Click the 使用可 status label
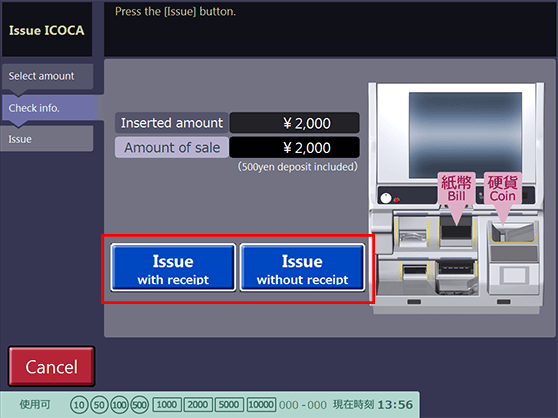This screenshot has height=418, width=558. [x=35, y=404]
